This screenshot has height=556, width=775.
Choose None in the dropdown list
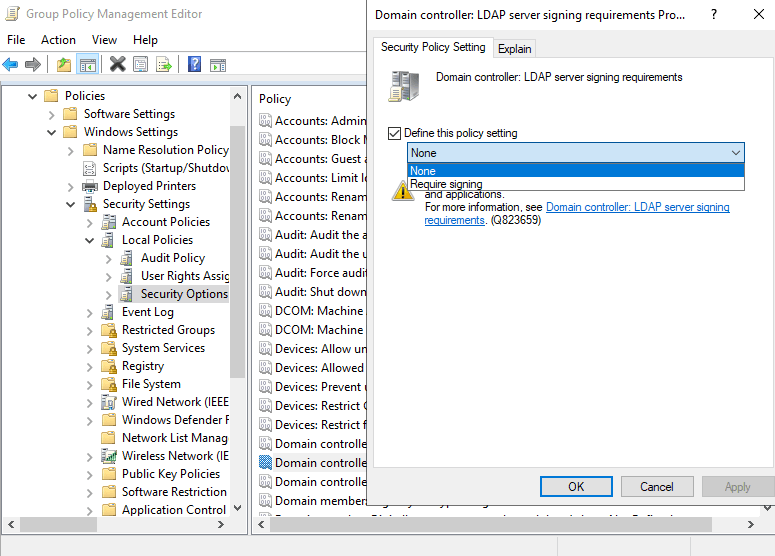576,171
